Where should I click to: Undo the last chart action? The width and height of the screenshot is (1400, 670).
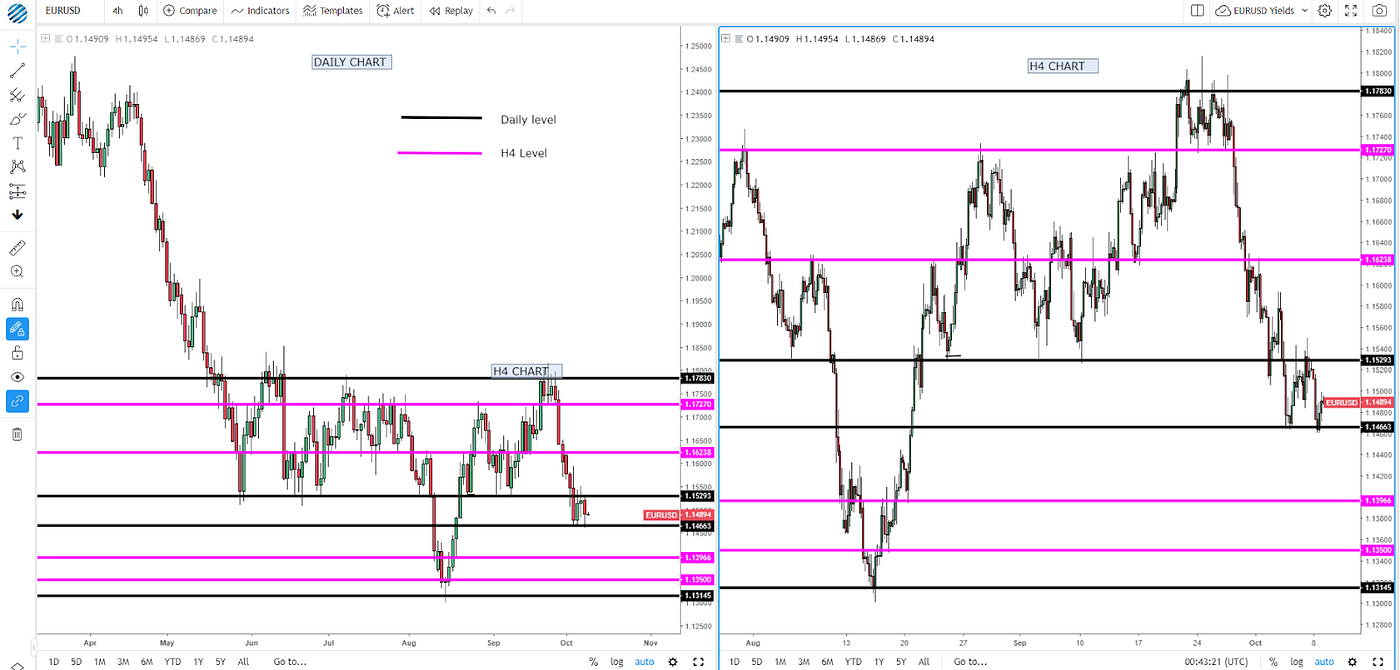pos(490,11)
